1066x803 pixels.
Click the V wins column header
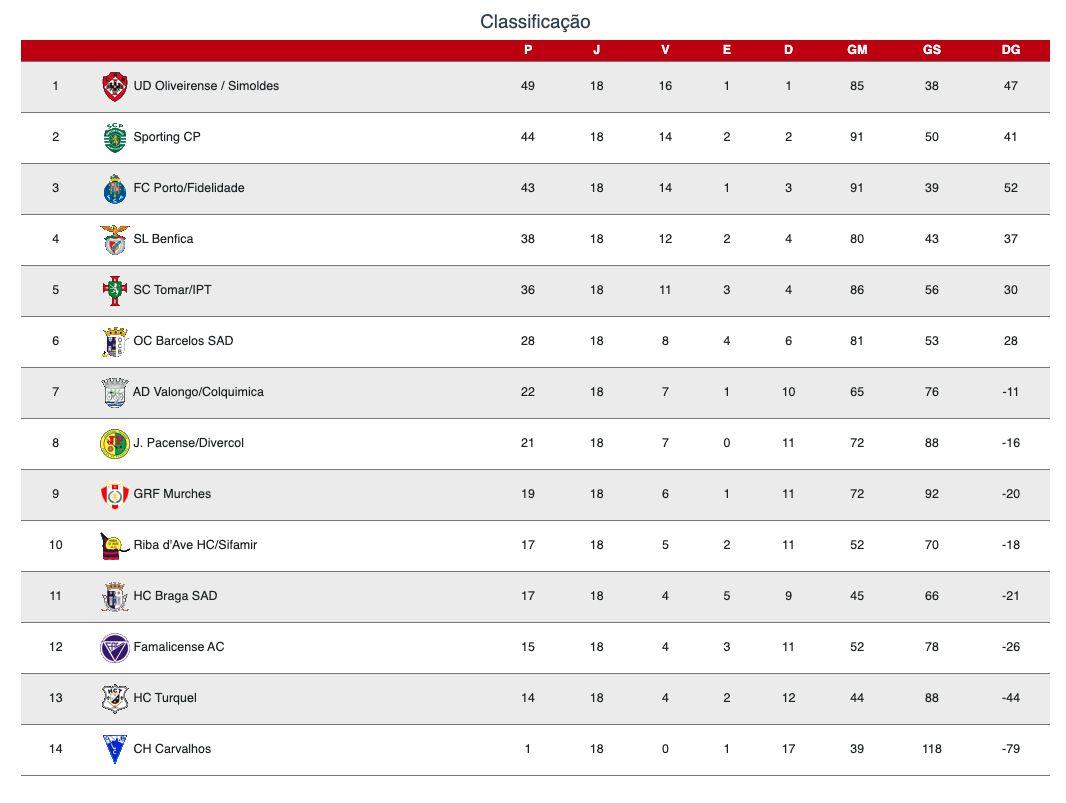click(x=665, y=50)
